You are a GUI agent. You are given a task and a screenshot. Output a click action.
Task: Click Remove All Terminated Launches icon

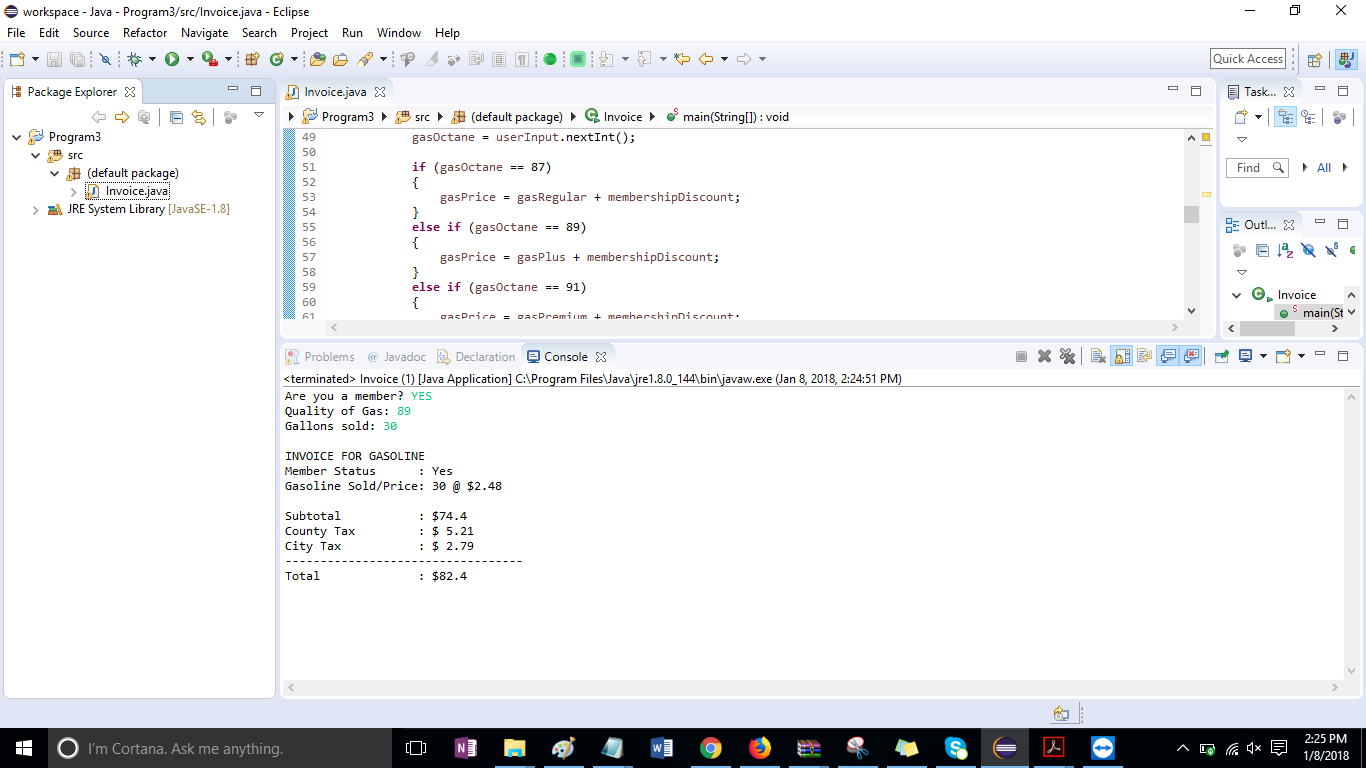tap(1067, 356)
